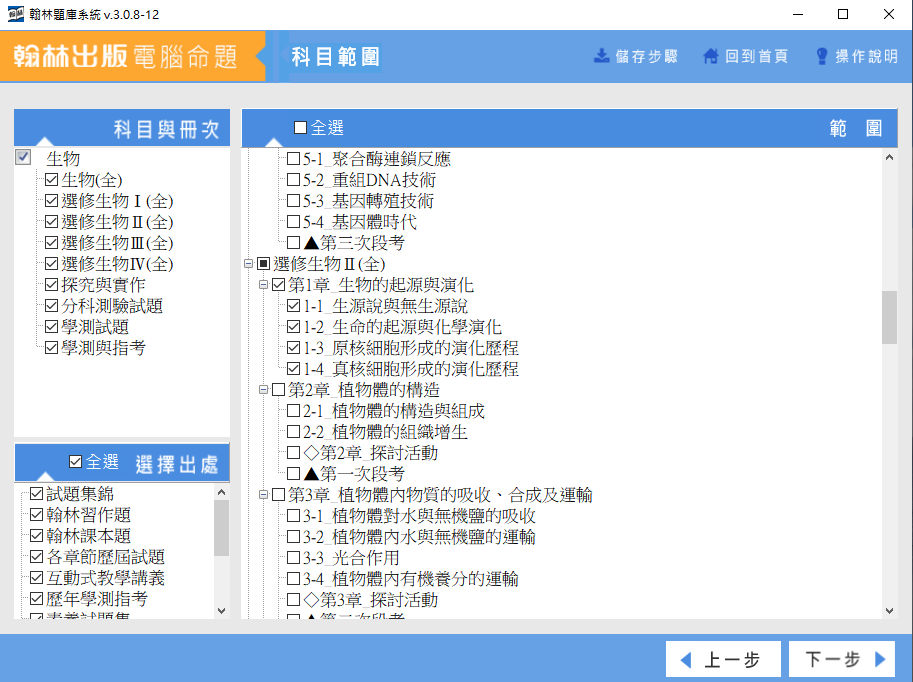The height and width of the screenshot is (682, 913).
Task: Toggle the 全選 checkbox in range header
Action: pyautogui.click(x=300, y=128)
